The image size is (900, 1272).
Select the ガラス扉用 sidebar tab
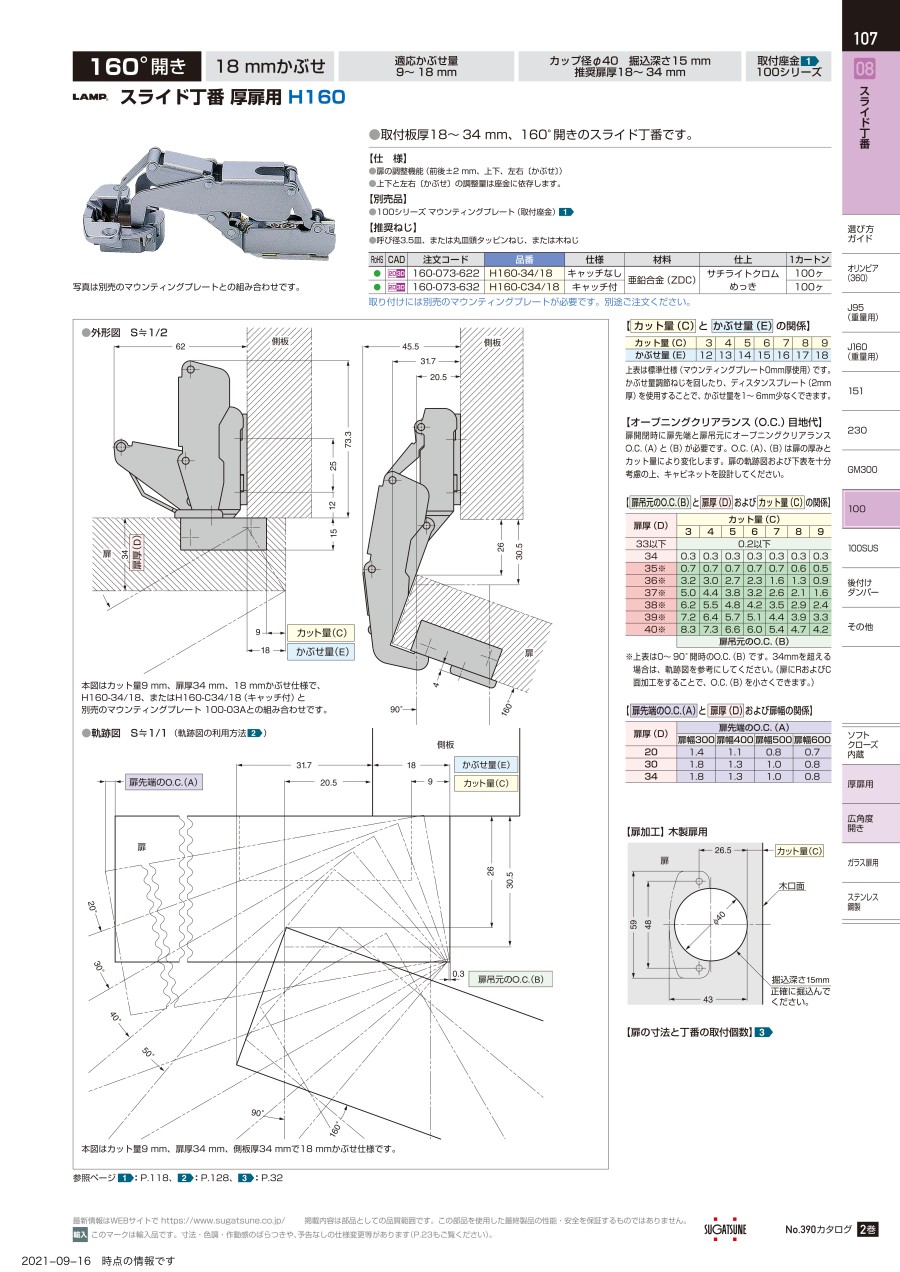(x=863, y=862)
